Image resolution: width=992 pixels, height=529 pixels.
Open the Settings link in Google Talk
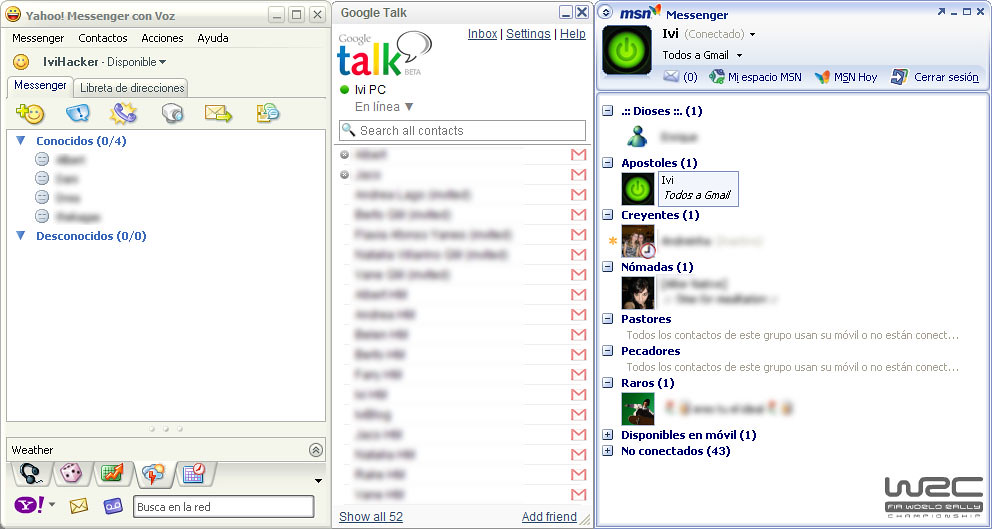pos(528,34)
